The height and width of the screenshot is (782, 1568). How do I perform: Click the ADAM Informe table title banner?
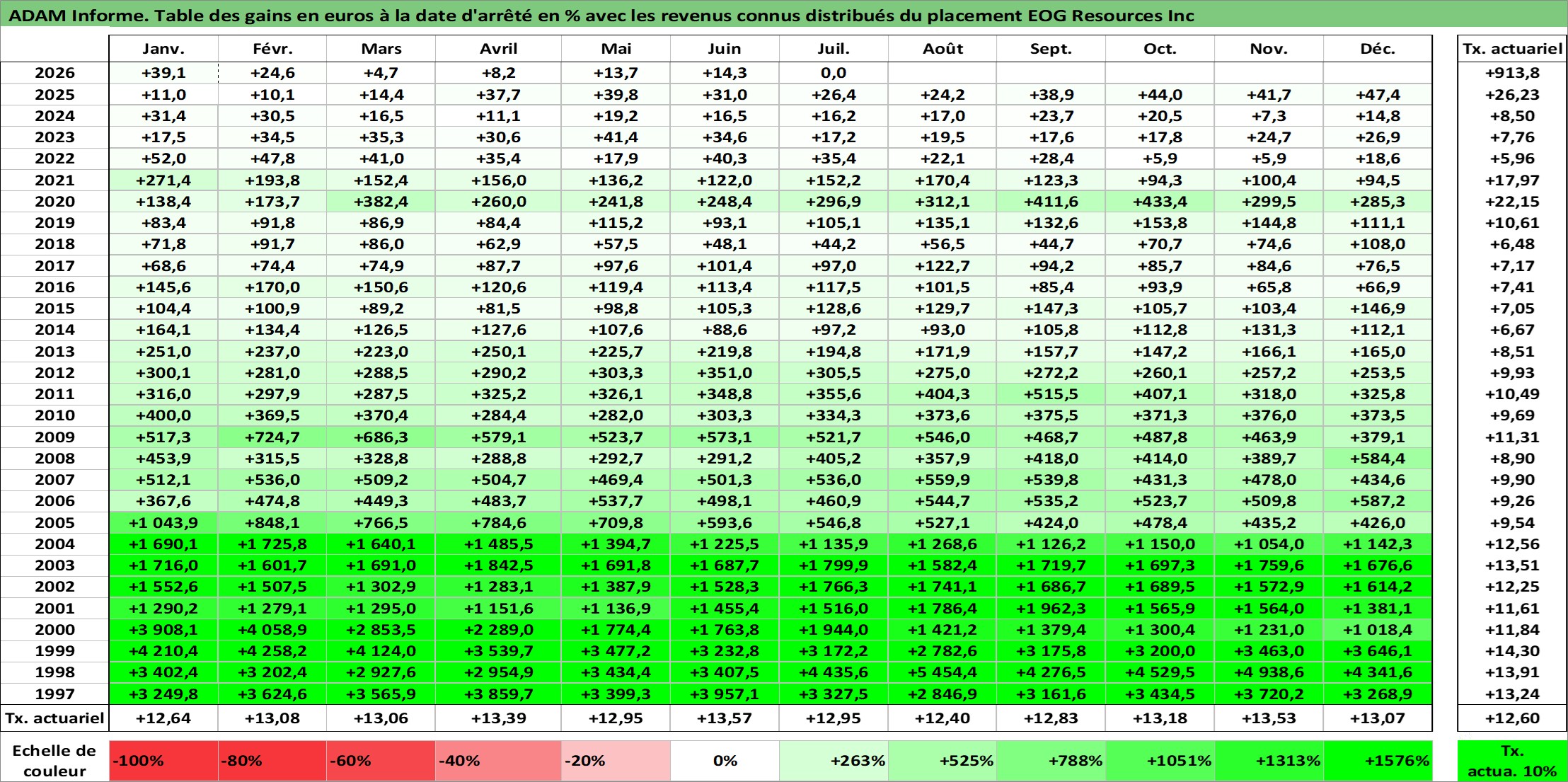pyautogui.click(x=784, y=14)
